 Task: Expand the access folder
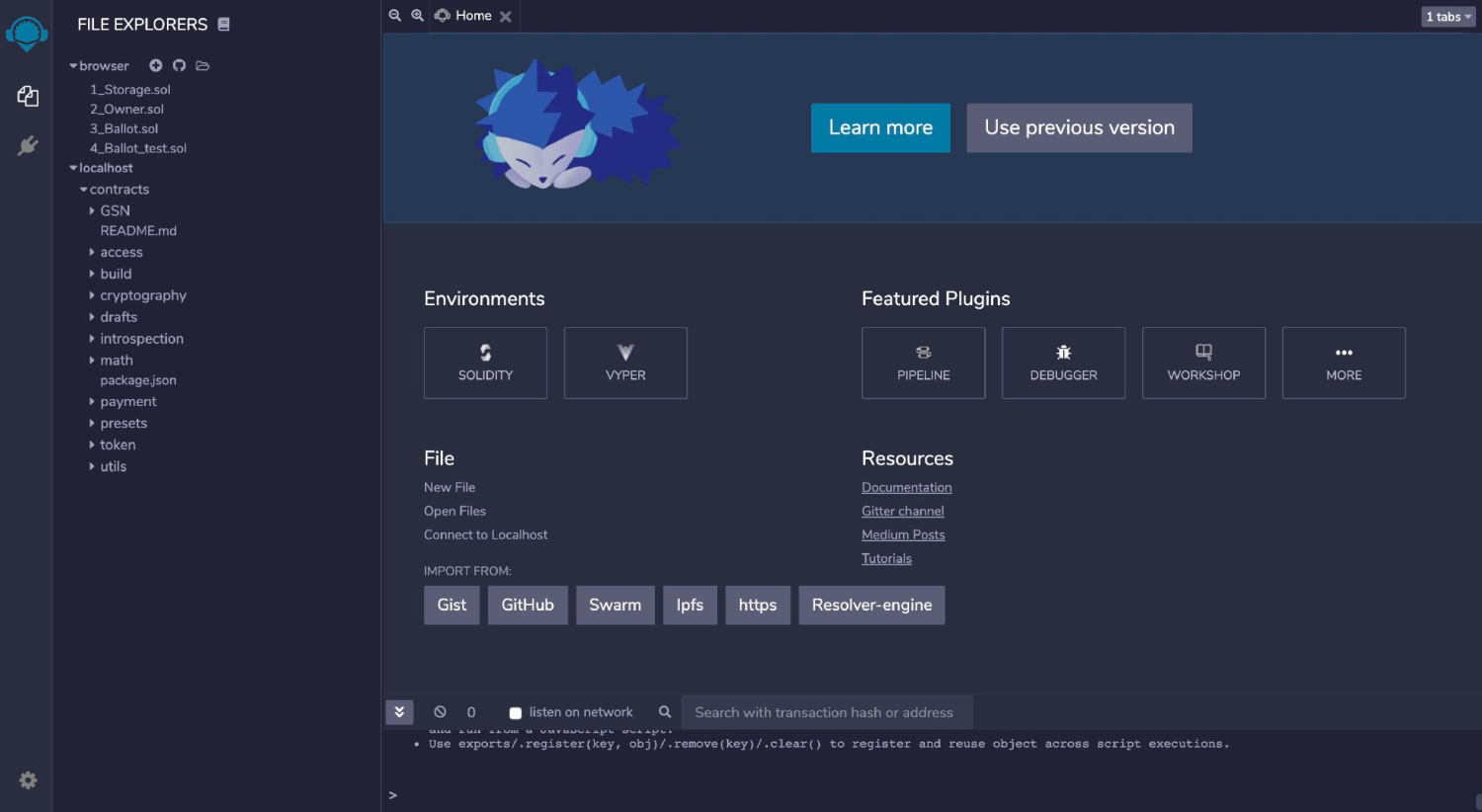(x=92, y=252)
